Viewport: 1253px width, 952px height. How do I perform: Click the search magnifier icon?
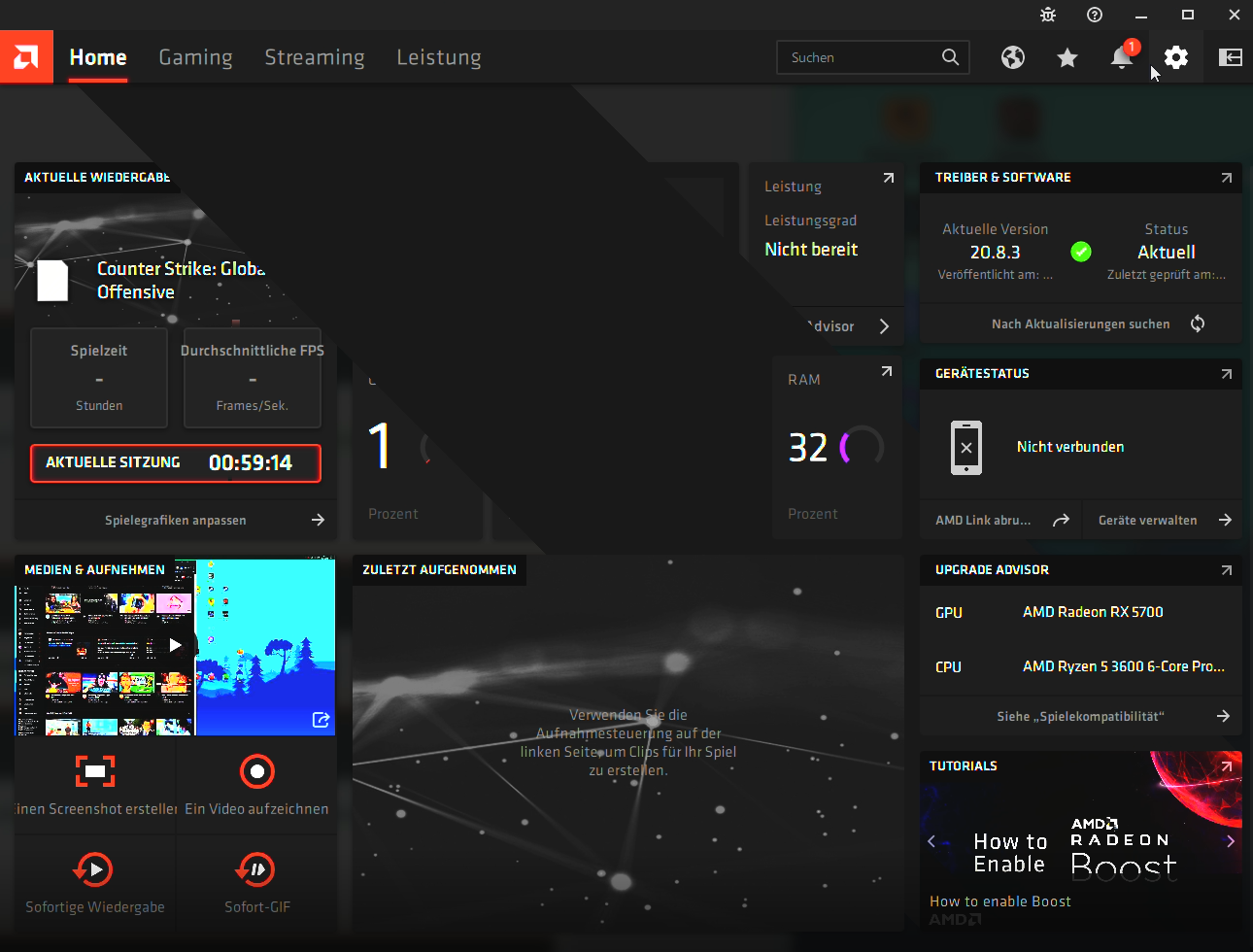(x=951, y=57)
